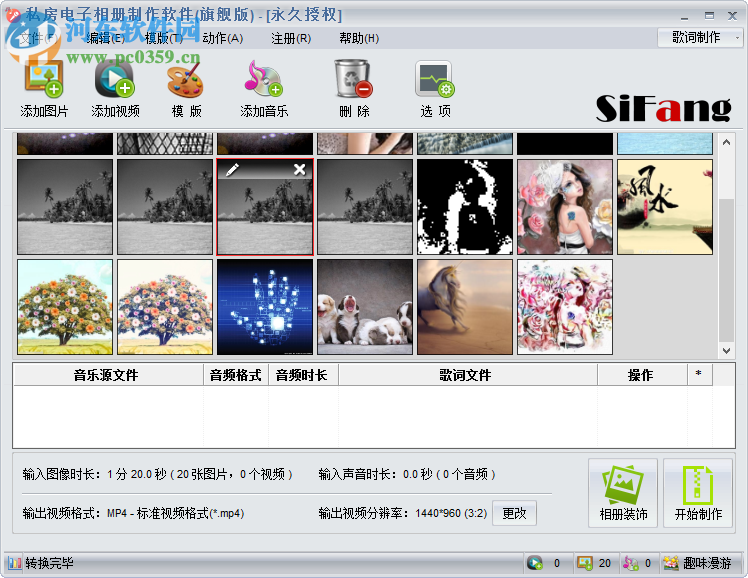This screenshot has width=748, height=578.
Task: Open the 模版(T) menu
Action: pos(164,38)
